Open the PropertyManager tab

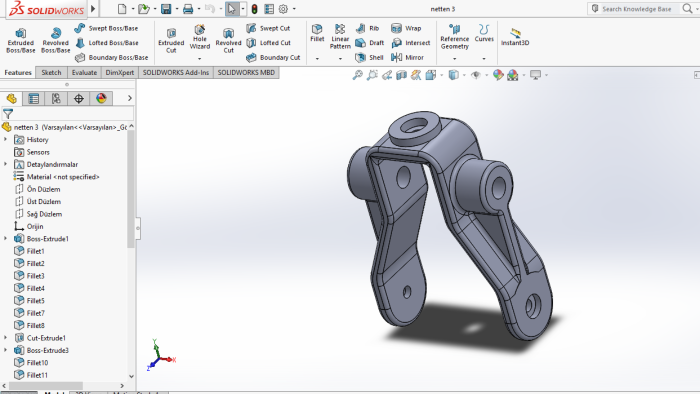(x=34, y=98)
